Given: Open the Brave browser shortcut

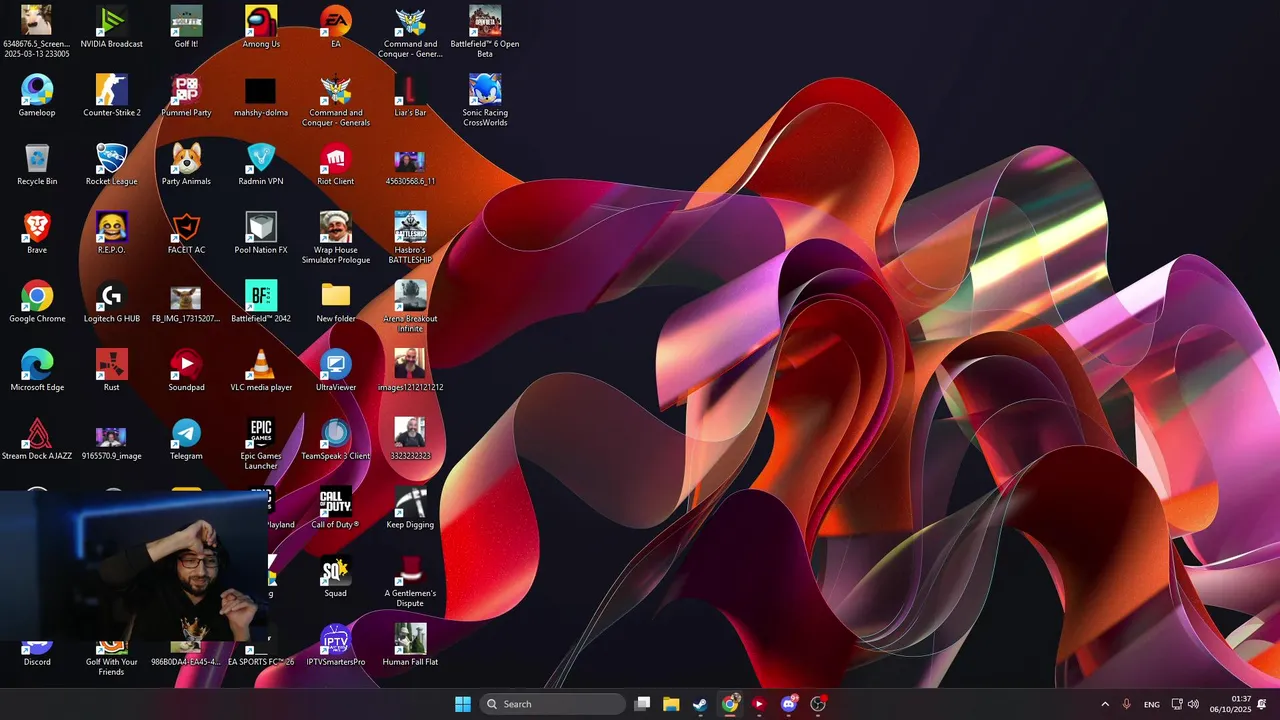Looking at the screenshot, I should pyautogui.click(x=37, y=233).
